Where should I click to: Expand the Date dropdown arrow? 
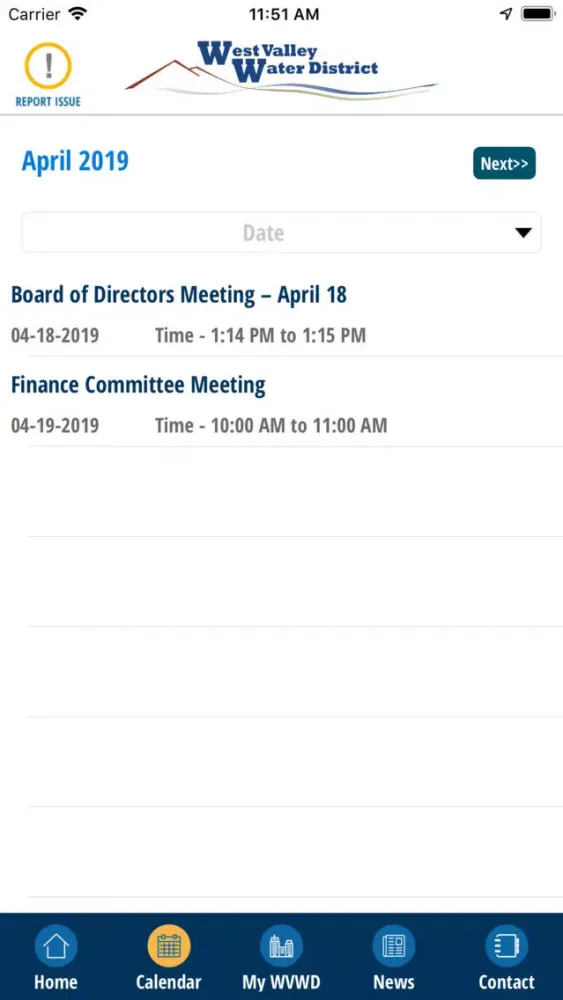coord(523,233)
